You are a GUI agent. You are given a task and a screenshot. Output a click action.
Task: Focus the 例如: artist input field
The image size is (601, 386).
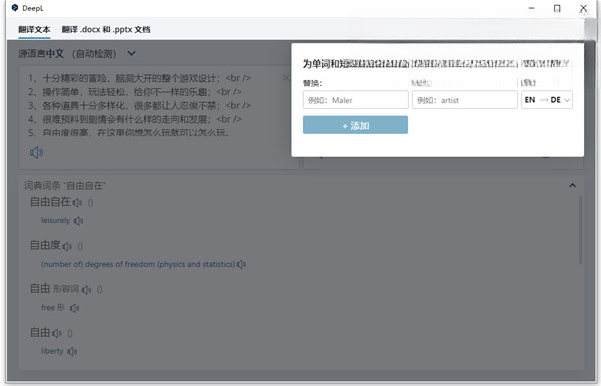point(465,100)
